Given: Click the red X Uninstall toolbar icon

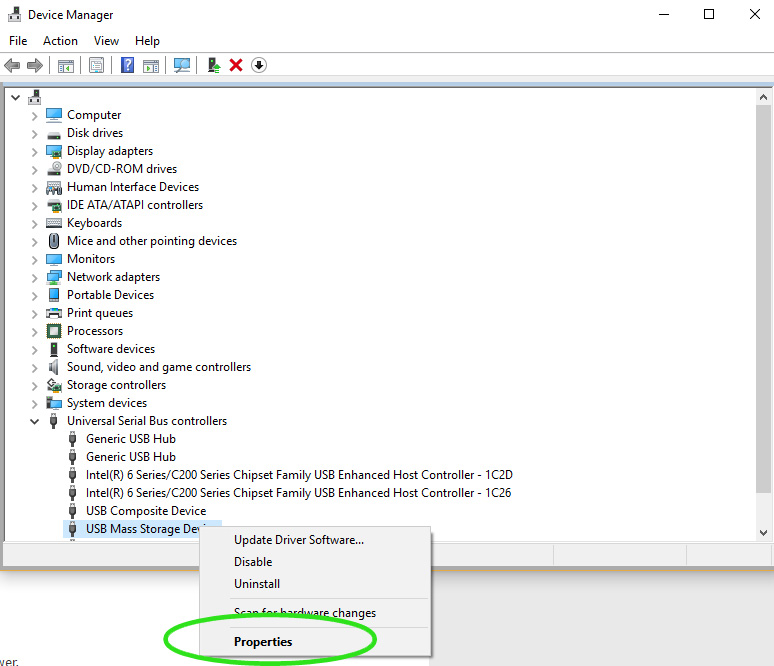Looking at the screenshot, I should (x=236, y=65).
